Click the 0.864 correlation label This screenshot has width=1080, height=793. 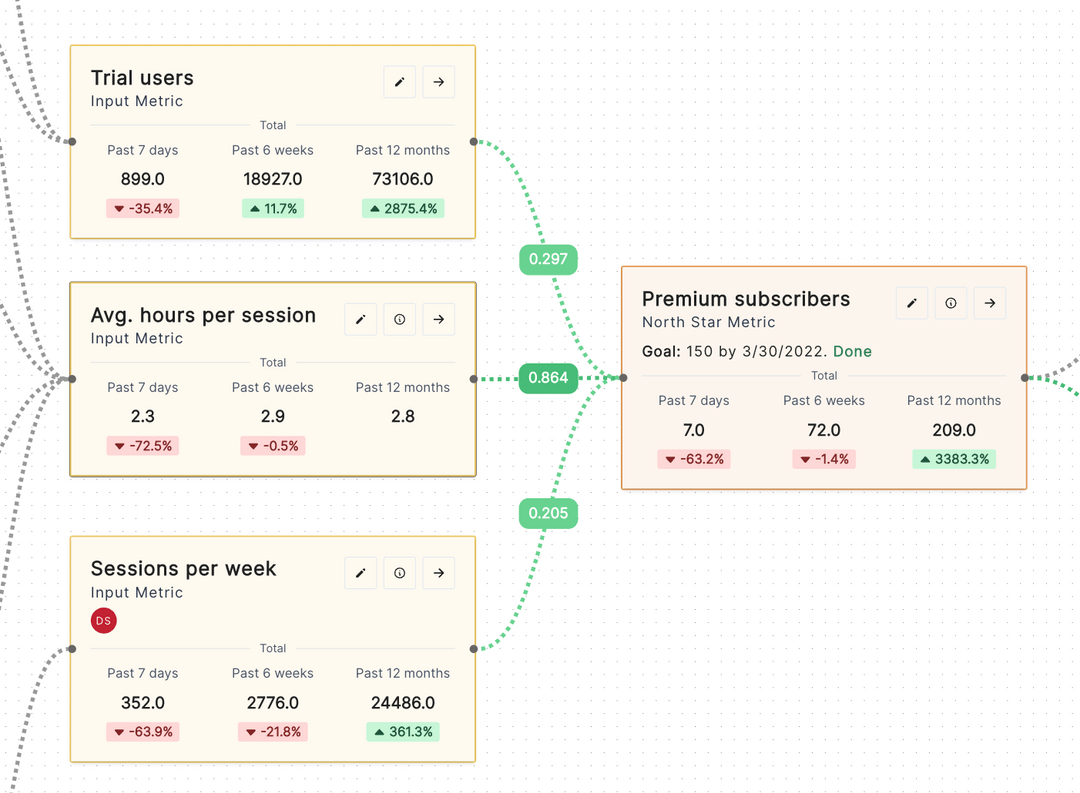click(x=548, y=378)
